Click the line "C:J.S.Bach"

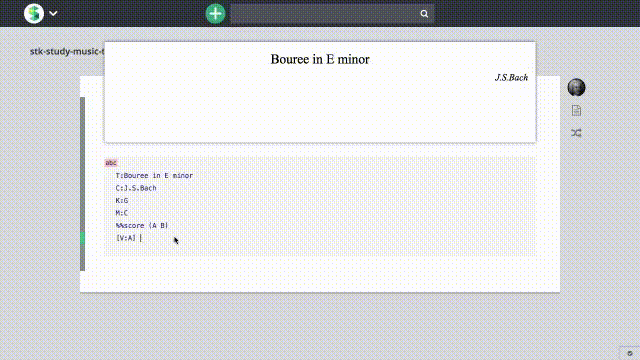[136, 188]
